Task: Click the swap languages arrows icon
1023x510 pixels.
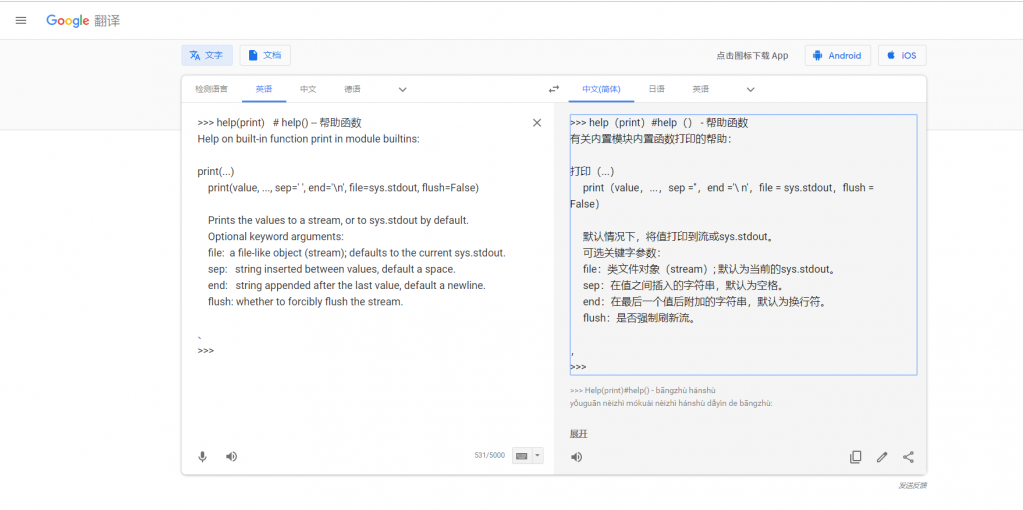Action: [x=554, y=89]
